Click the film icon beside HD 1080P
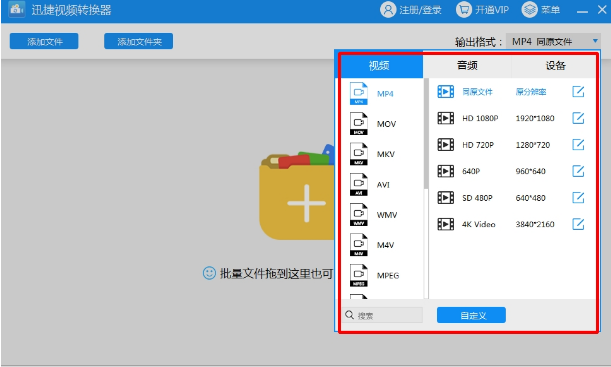611x367 pixels. [x=446, y=118]
